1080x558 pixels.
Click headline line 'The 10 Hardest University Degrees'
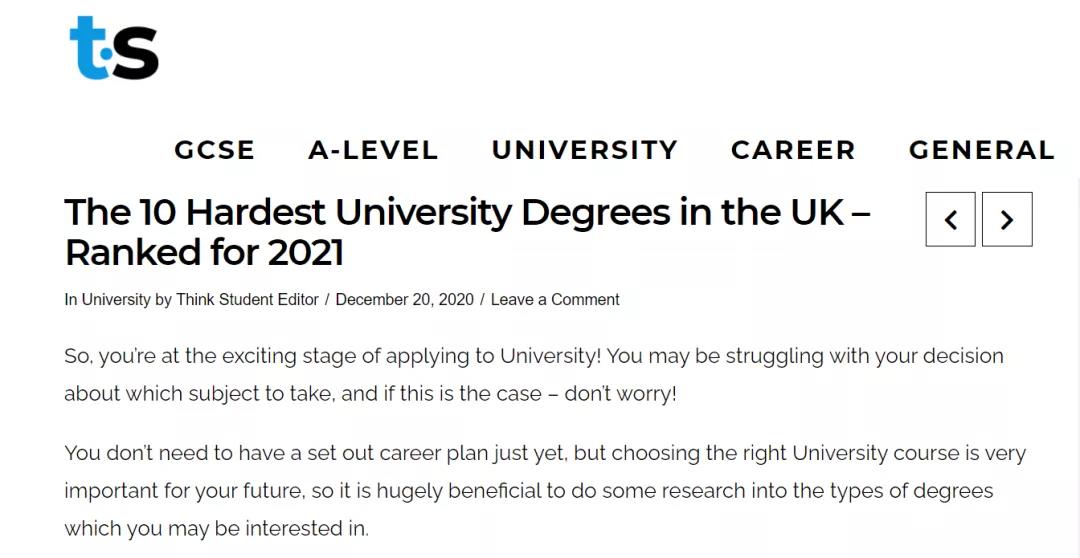click(x=467, y=213)
